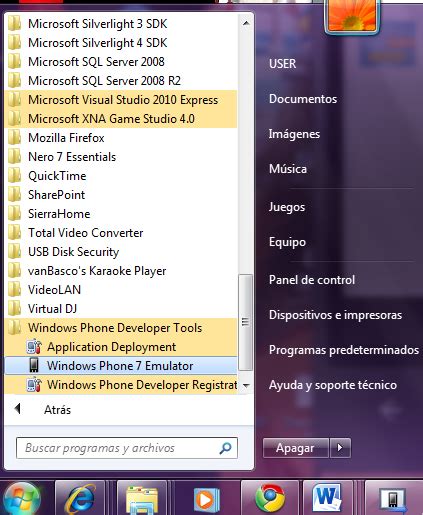
Task: Open Ayuda y soporte técnico
Action: point(333,385)
